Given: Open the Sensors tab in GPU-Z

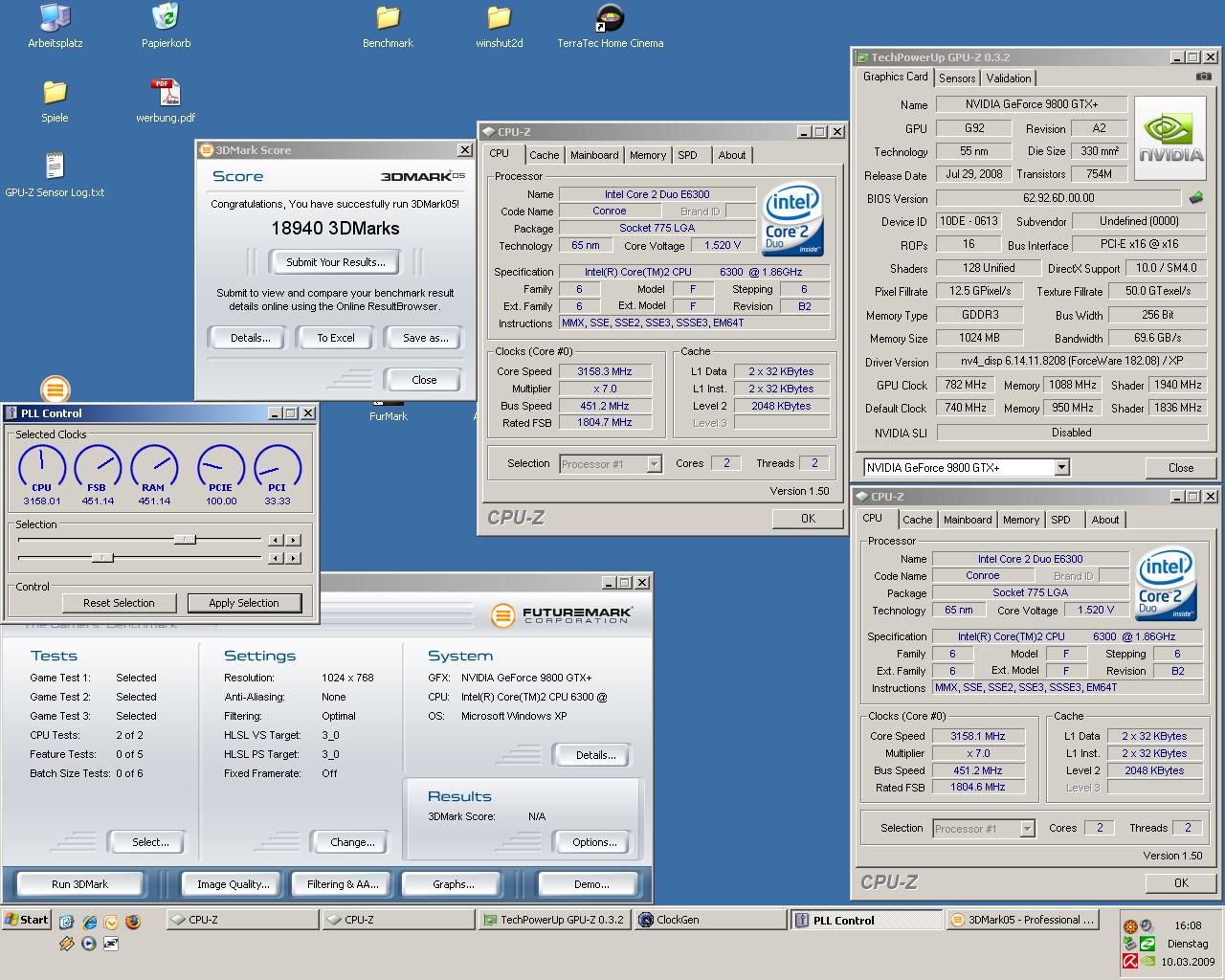Looking at the screenshot, I should (957, 78).
